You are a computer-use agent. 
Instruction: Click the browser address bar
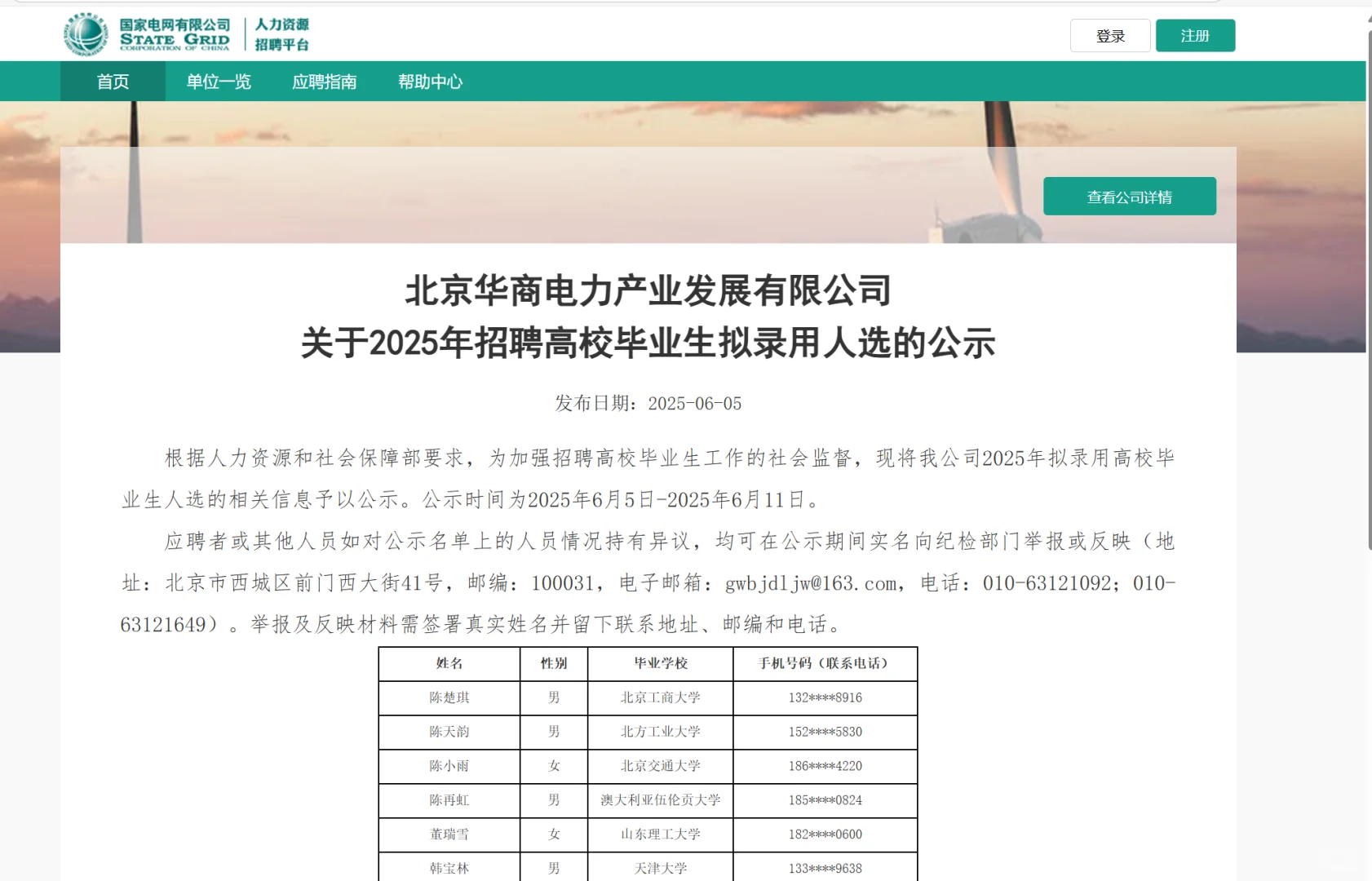tap(685, 4)
